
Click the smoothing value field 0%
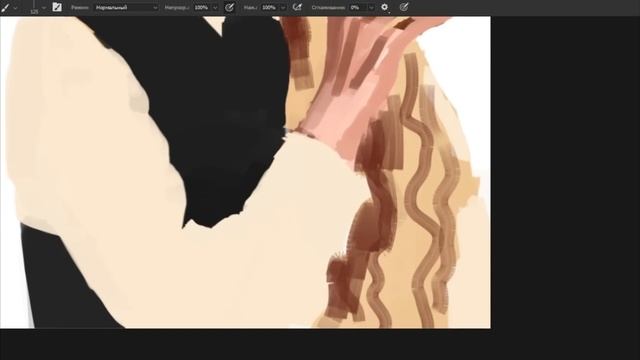358,7
